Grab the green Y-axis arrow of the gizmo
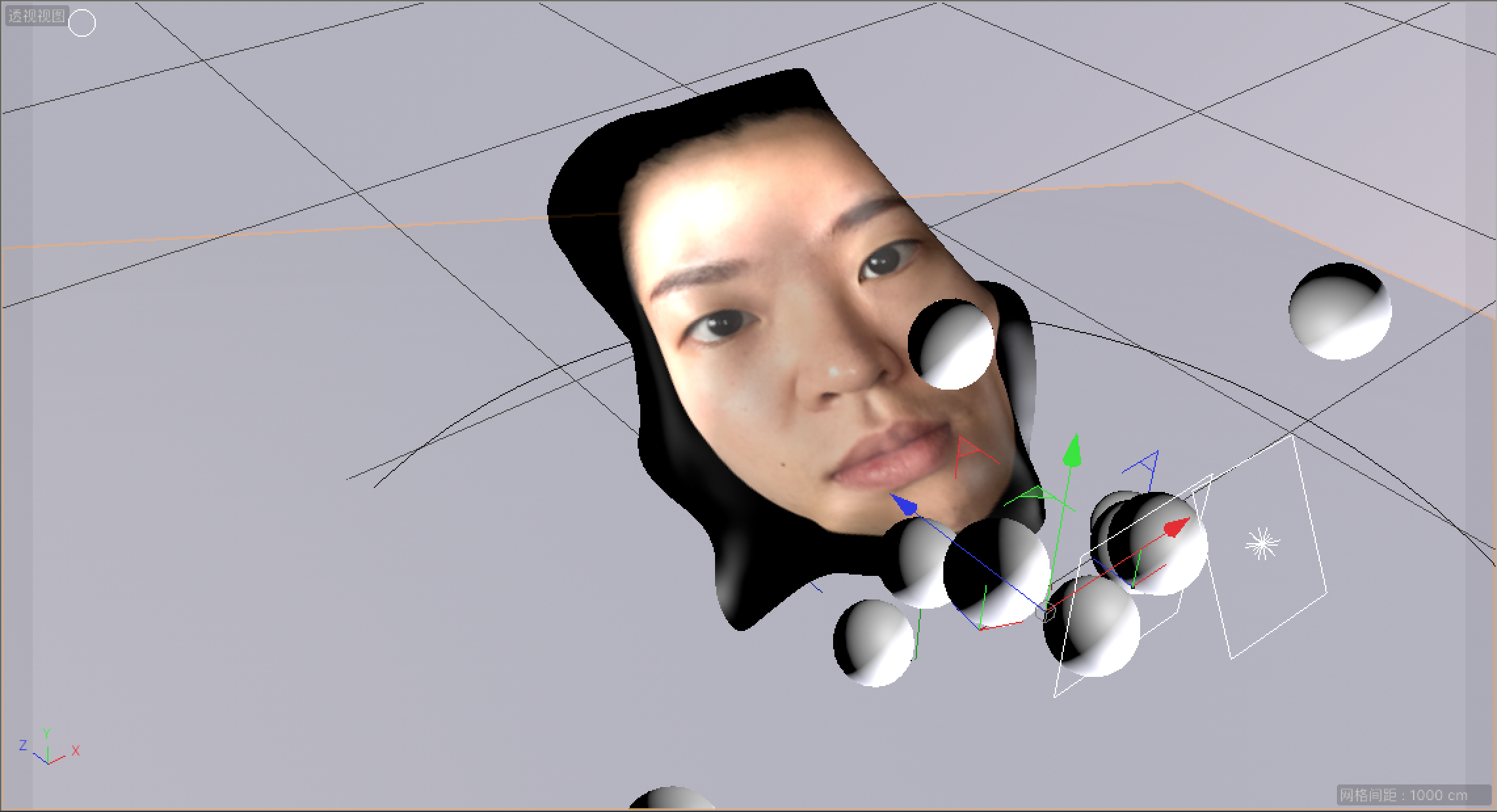The image size is (1497, 812). (x=1072, y=450)
